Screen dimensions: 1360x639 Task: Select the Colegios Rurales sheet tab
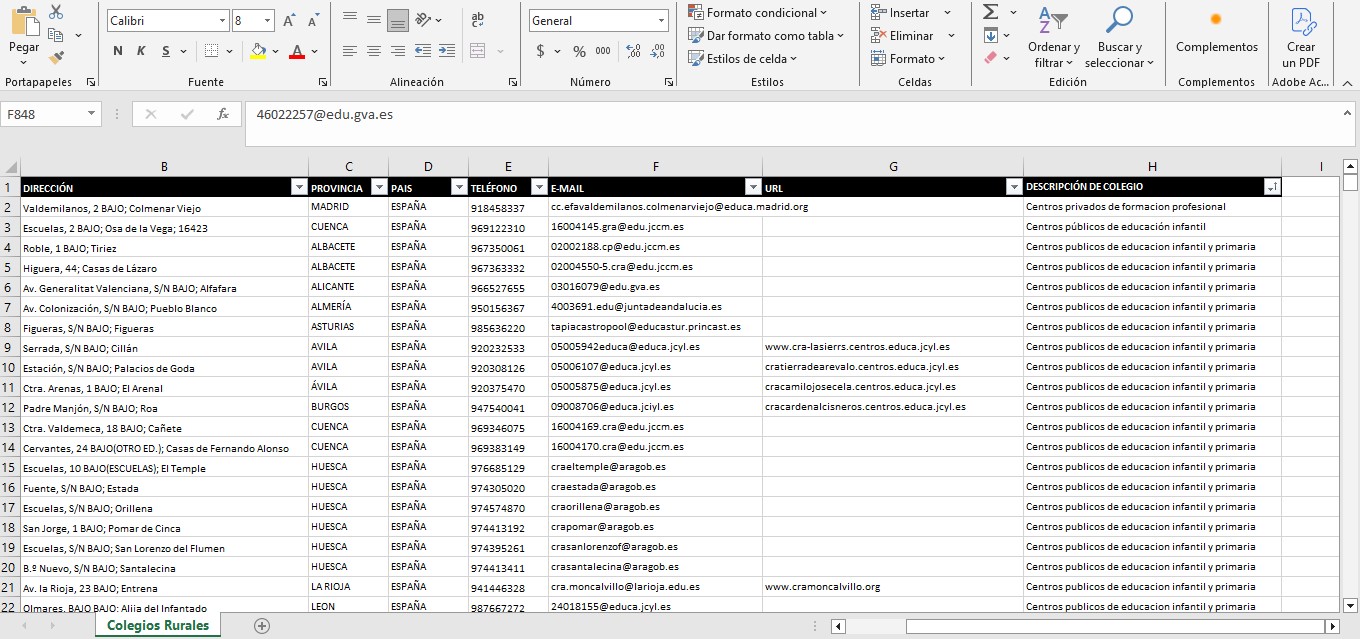(158, 625)
